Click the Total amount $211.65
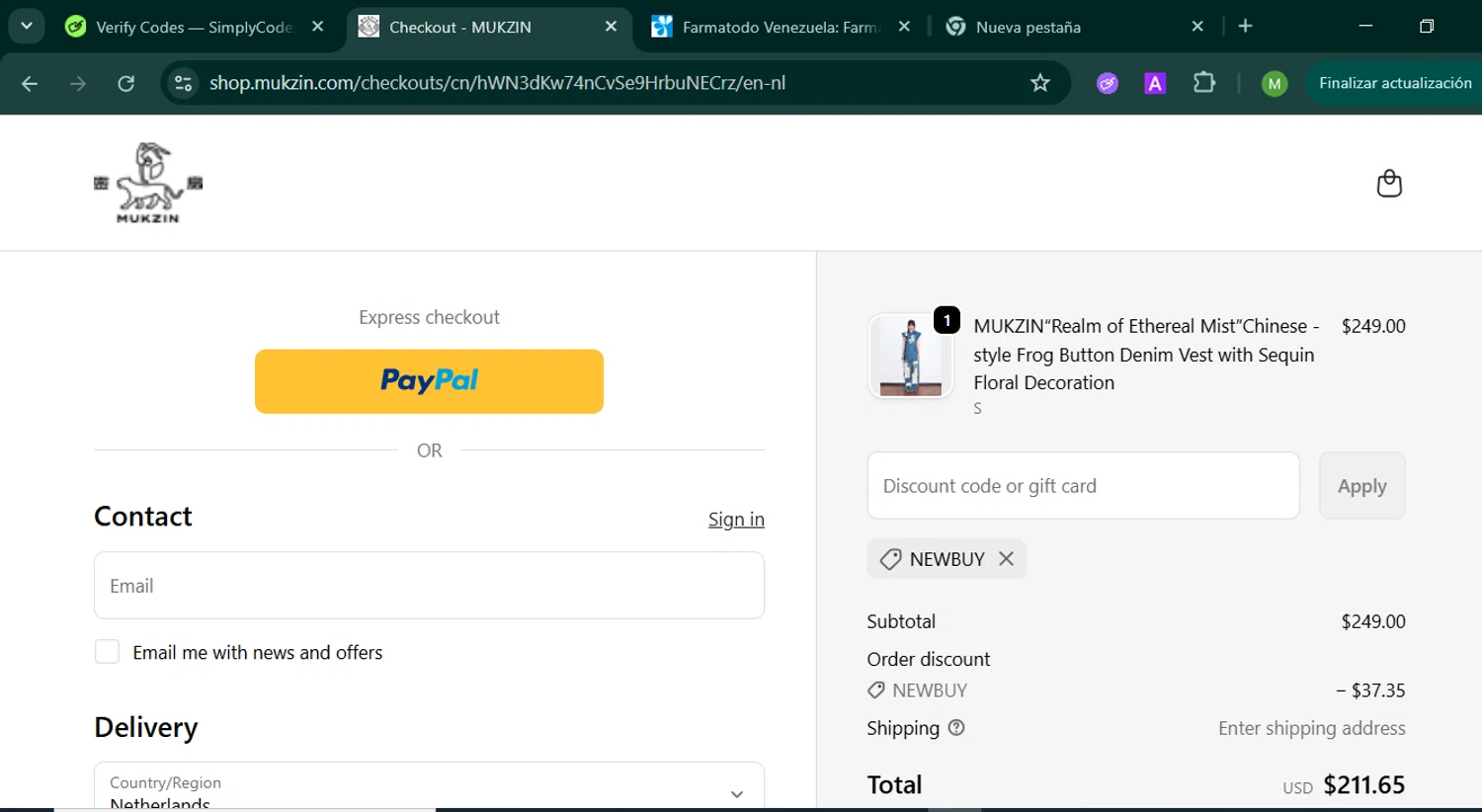Screen dimensions: 1482x812 (1363, 785)
